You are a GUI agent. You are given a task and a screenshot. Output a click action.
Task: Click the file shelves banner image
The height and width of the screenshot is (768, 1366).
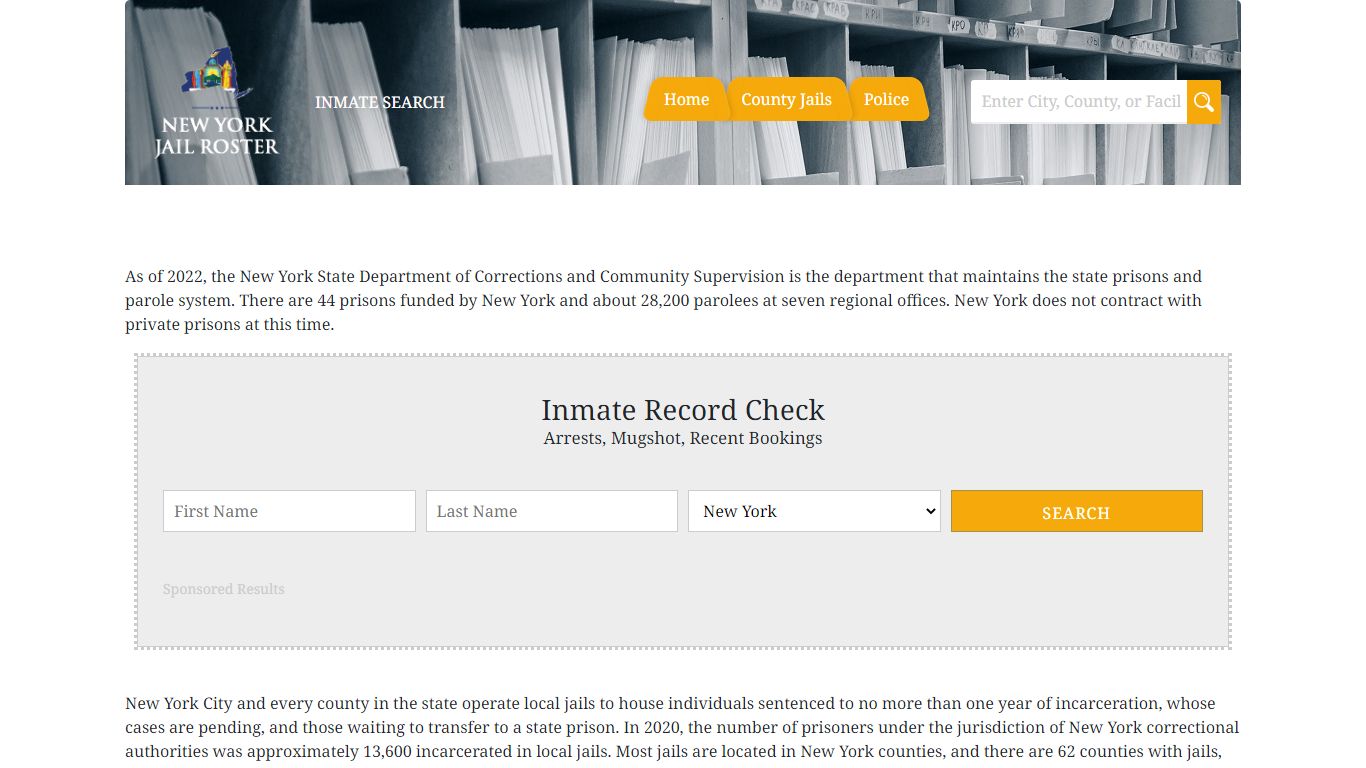[x=540, y=60]
